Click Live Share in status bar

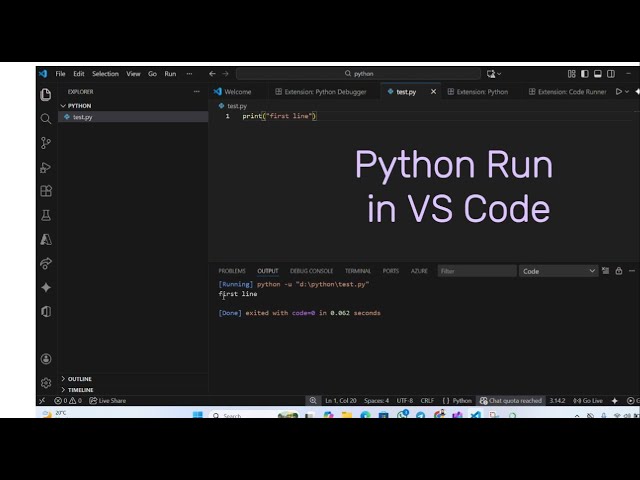(x=108, y=401)
